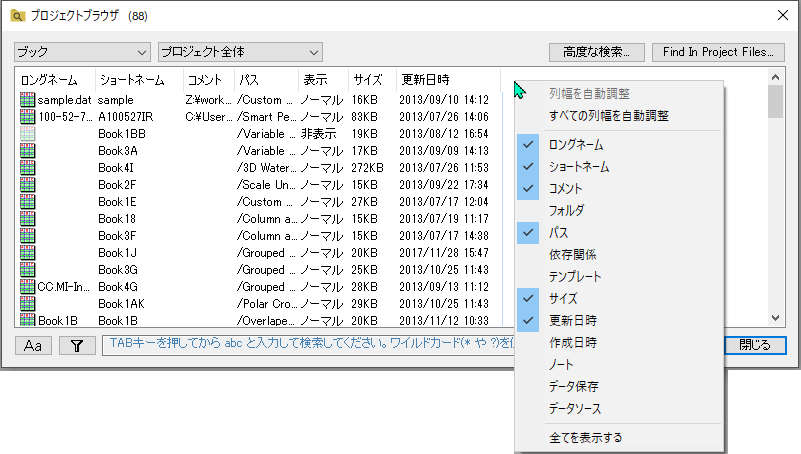Open the プロジェクト全体 scope dropdown
The image size is (801, 454).
click(x=240, y=52)
